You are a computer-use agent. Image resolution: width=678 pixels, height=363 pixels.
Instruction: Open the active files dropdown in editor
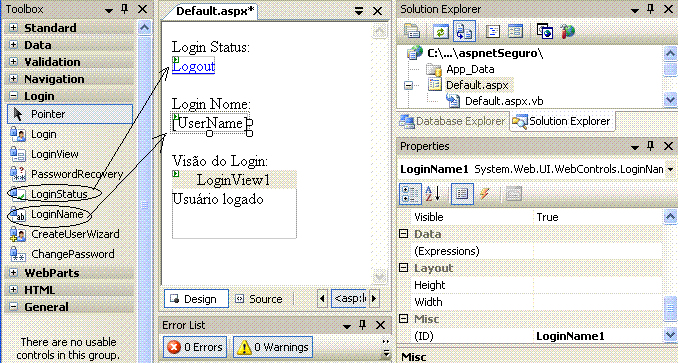coord(359,11)
